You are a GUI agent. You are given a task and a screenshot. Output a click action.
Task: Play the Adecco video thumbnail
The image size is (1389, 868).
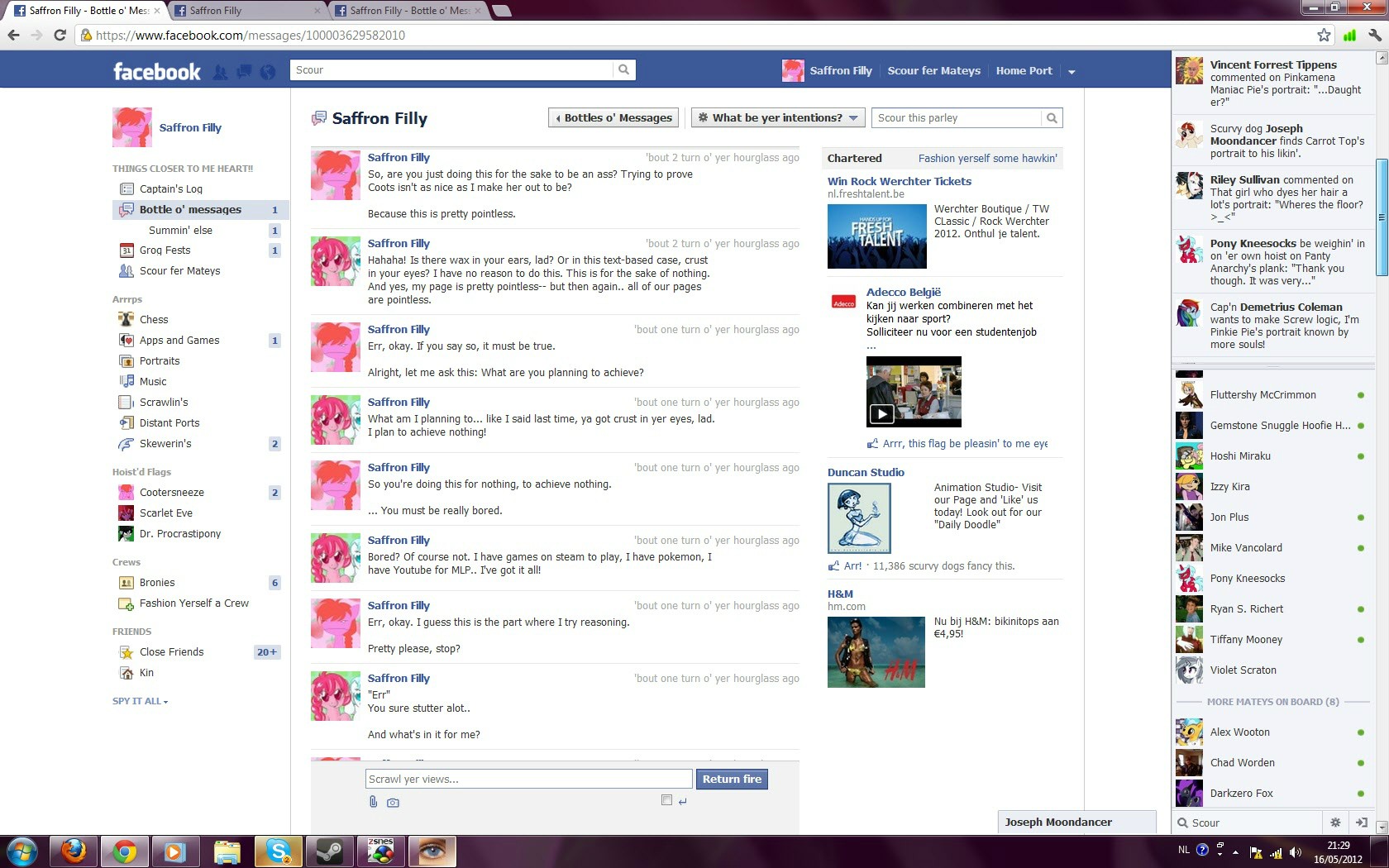[x=914, y=392]
